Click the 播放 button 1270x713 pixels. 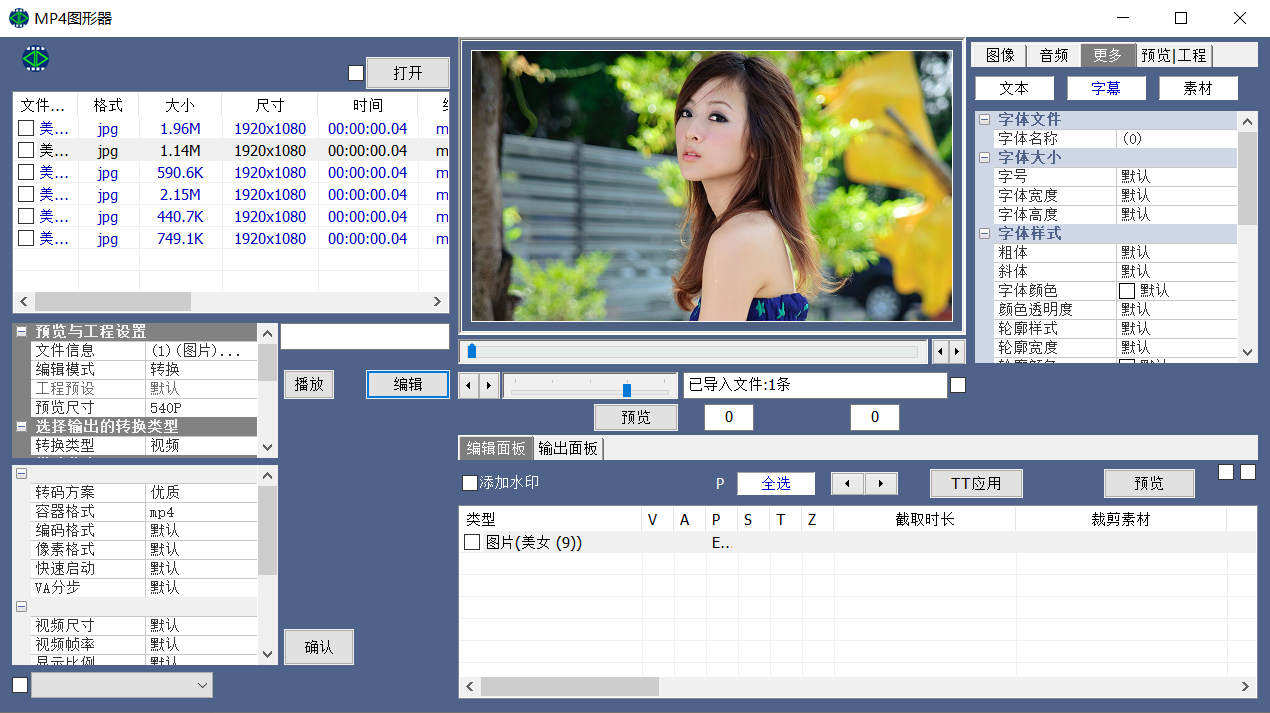pos(309,384)
